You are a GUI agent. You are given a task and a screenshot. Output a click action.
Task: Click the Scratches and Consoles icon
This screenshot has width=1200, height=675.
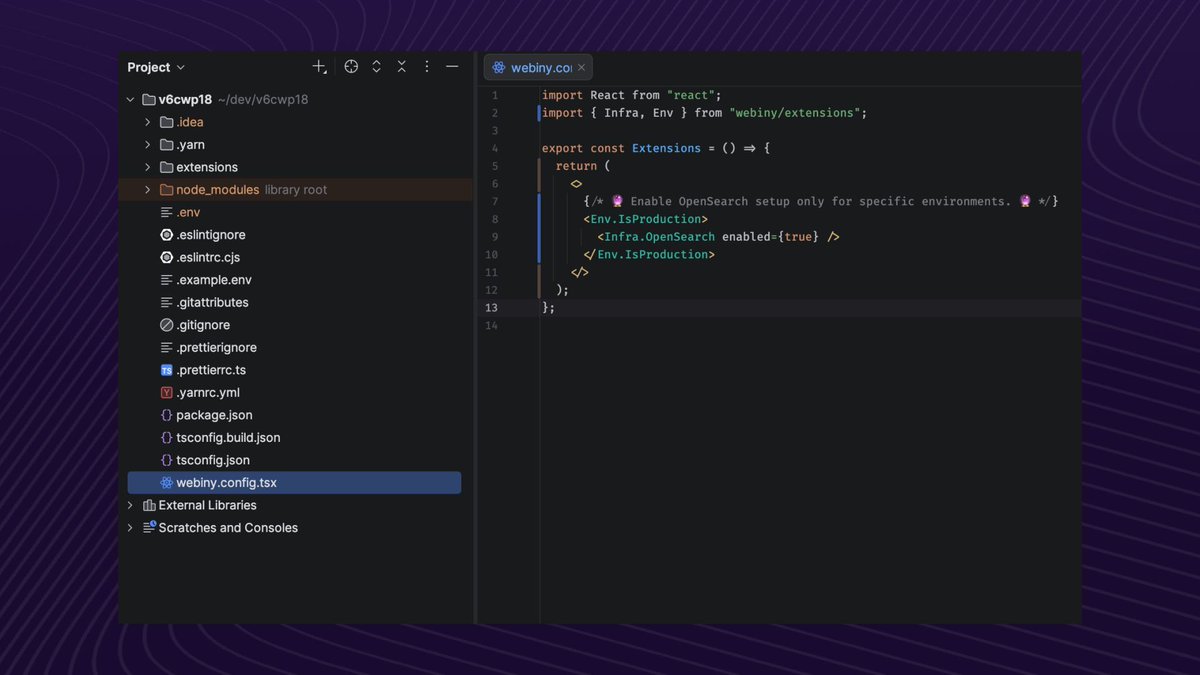click(x=149, y=528)
